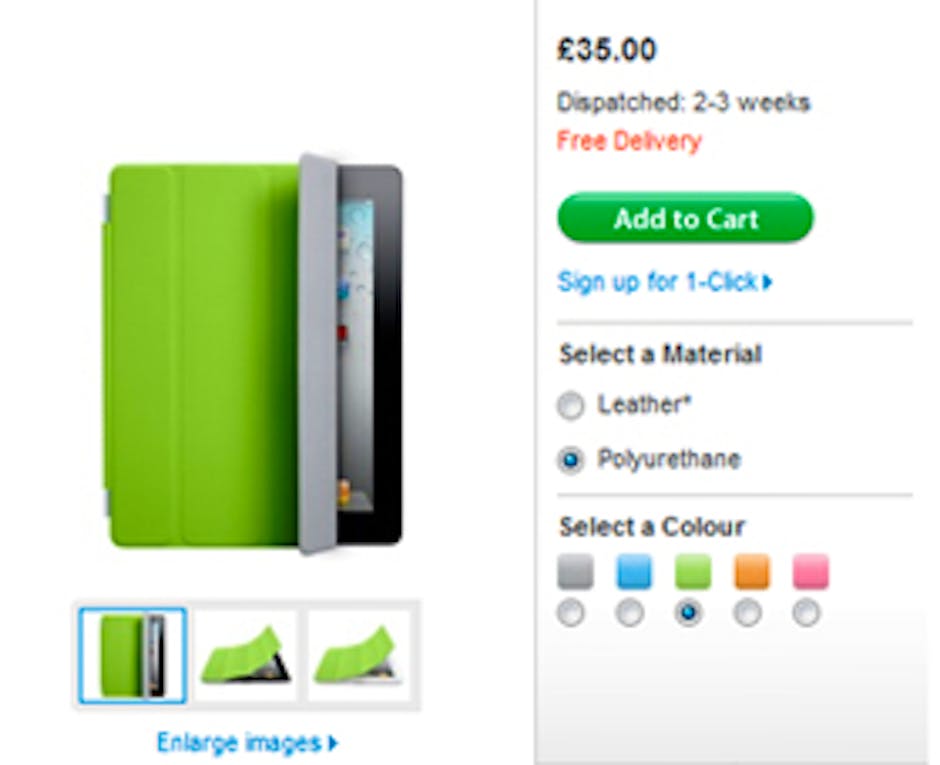Click the arrow next to Enlarge images

333,743
